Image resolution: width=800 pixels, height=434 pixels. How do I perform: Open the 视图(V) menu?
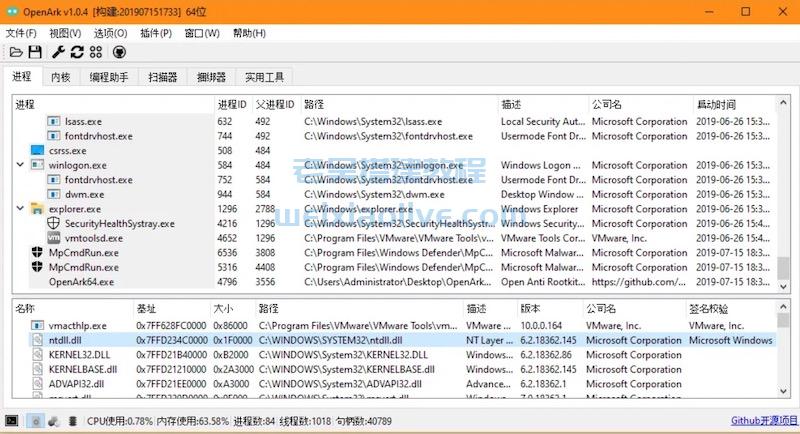pos(65,33)
